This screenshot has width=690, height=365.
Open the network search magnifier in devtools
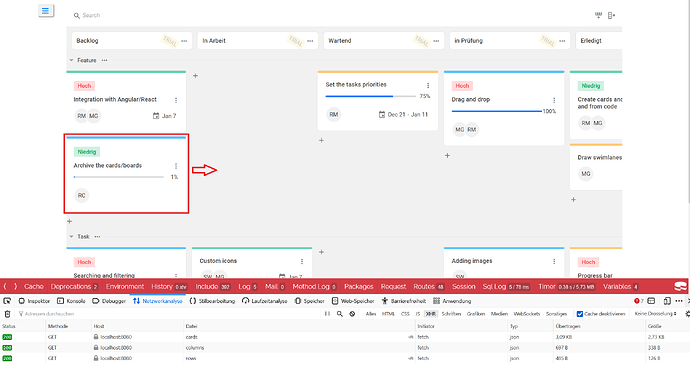pos(340,314)
